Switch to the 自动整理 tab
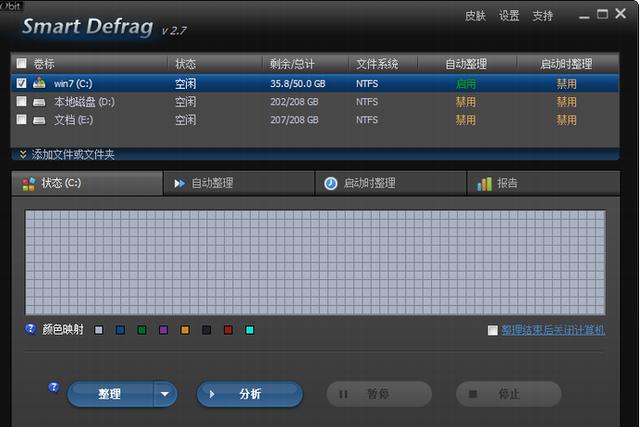The height and width of the screenshot is (427, 640). 239,183
